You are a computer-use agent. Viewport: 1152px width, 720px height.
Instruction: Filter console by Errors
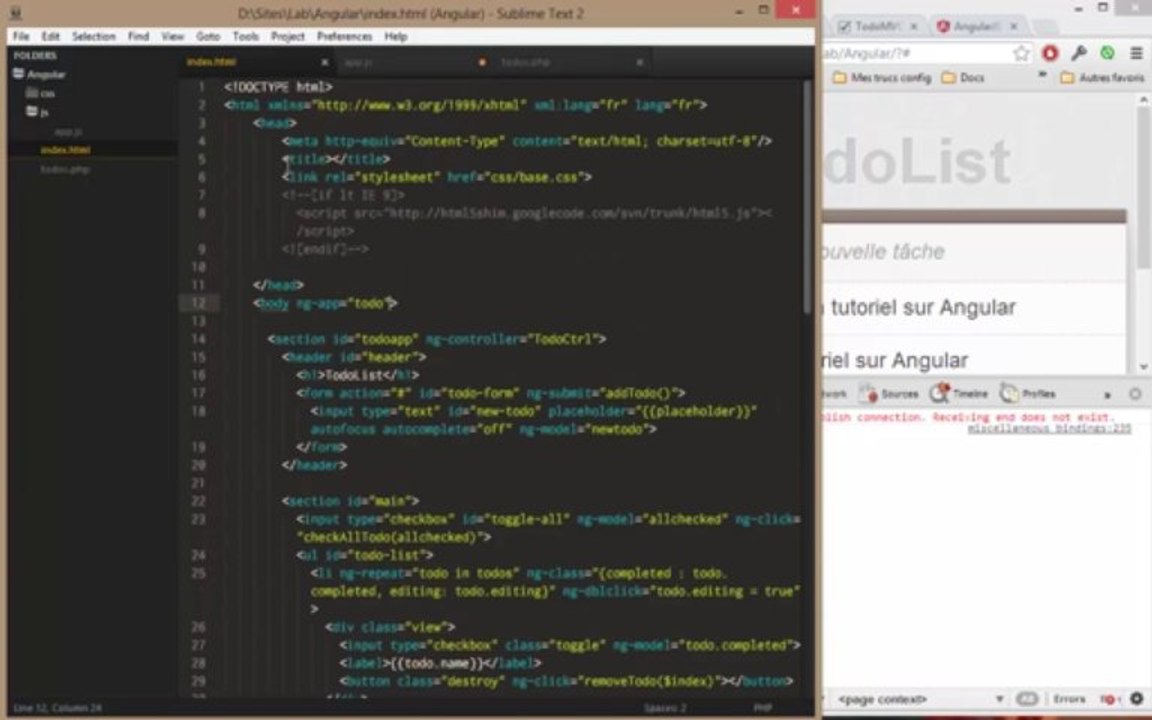pos(1069,699)
